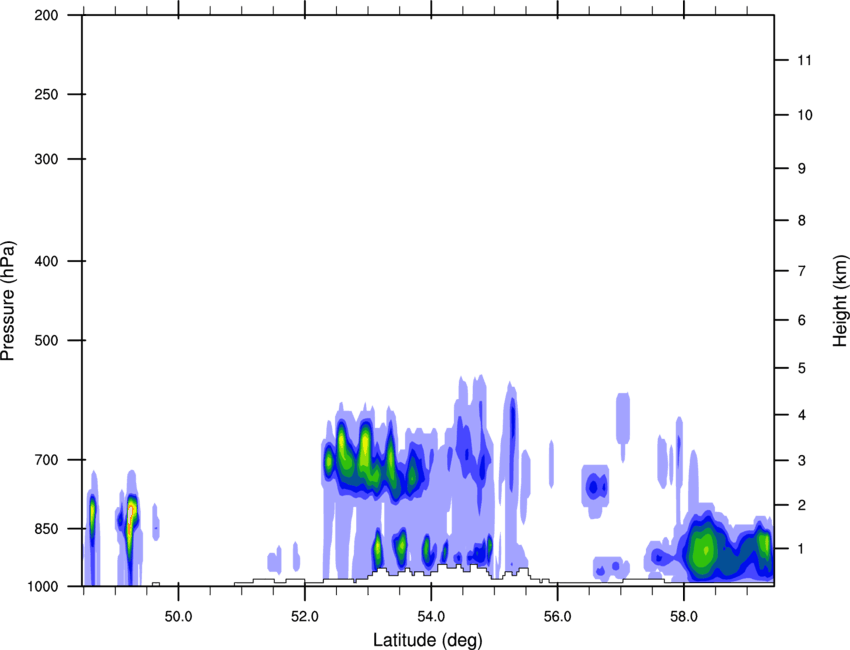This screenshot has height=650, width=850.
Task: Click the 8 km height label
Action: [802, 221]
